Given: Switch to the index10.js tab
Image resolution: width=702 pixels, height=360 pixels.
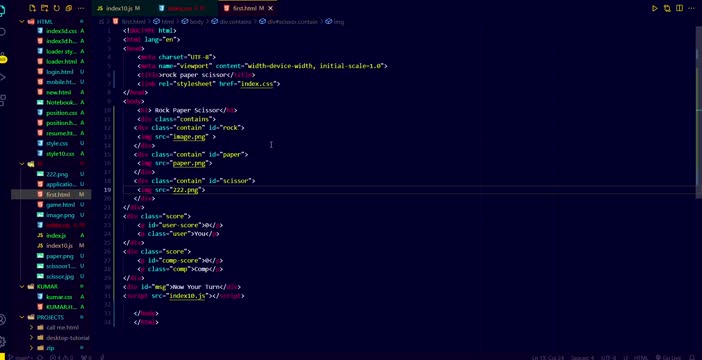Looking at the screenshot, I should pyautogui.click(x=119, y=8).
